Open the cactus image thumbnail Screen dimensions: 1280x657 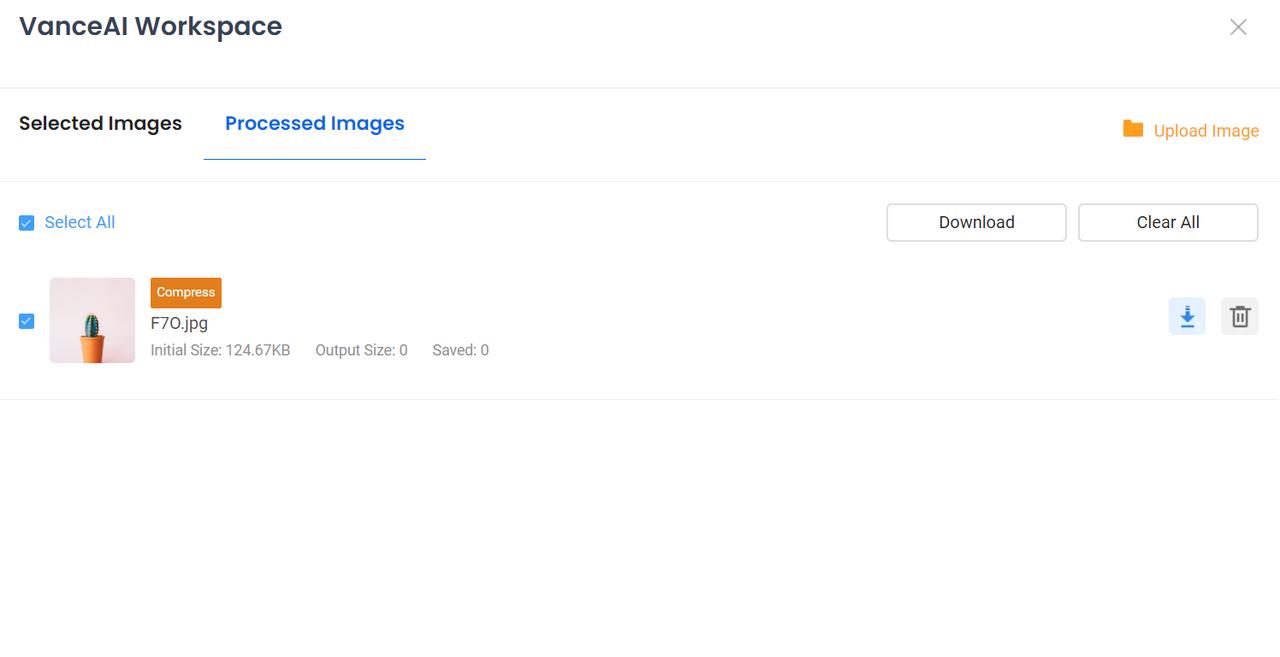92,320
